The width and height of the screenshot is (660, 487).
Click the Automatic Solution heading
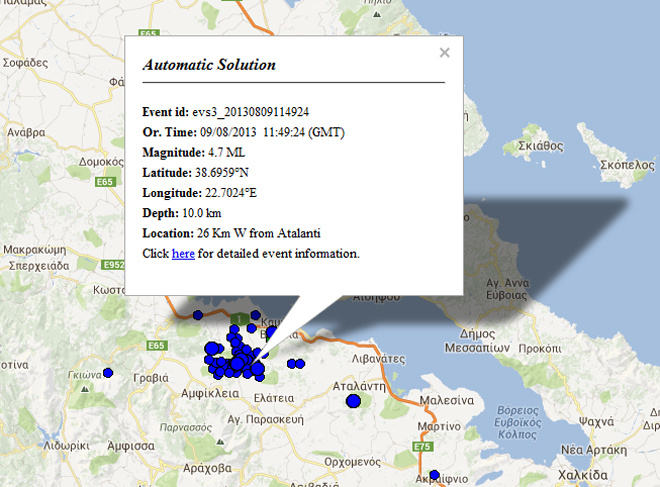click(209, 65)
